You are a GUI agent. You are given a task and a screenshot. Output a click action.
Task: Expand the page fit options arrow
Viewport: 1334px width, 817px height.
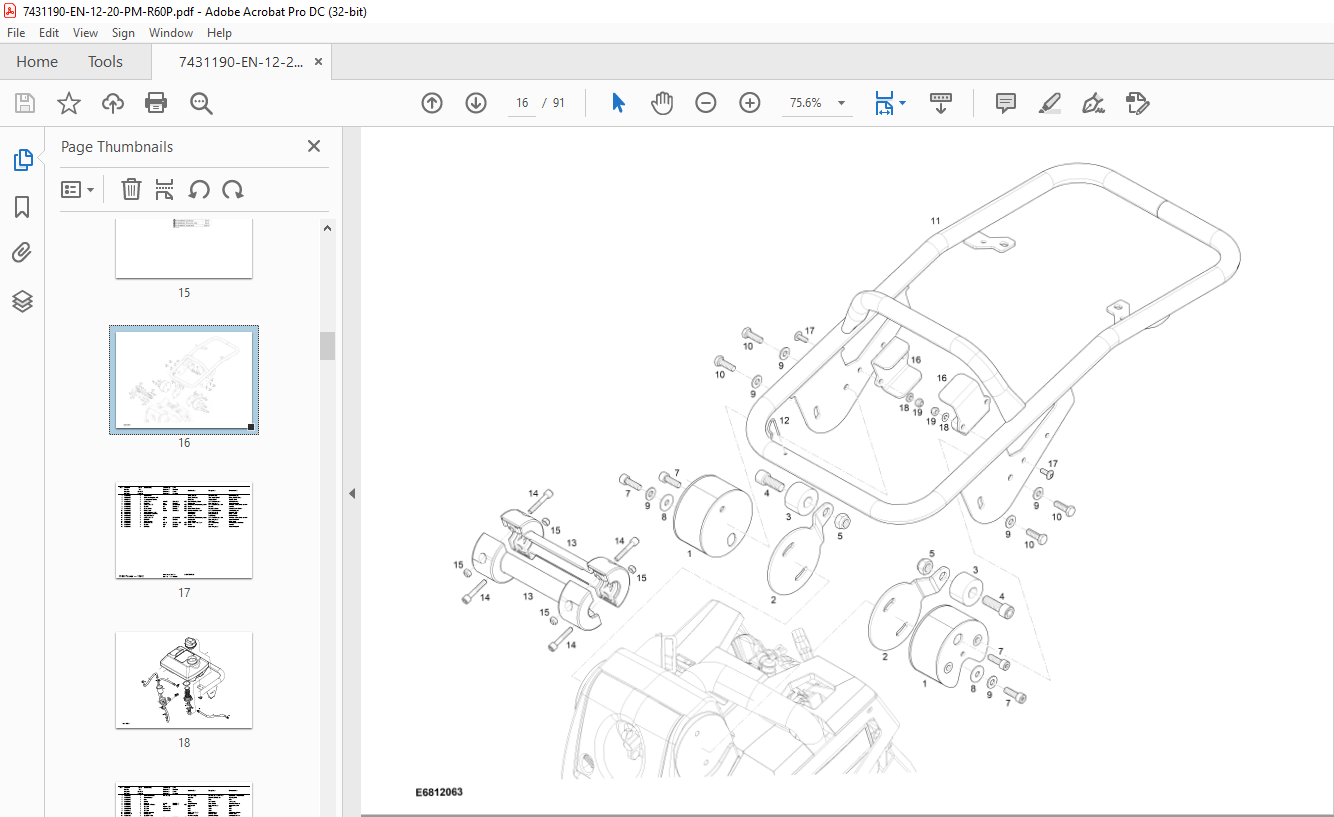coord(903,103)
